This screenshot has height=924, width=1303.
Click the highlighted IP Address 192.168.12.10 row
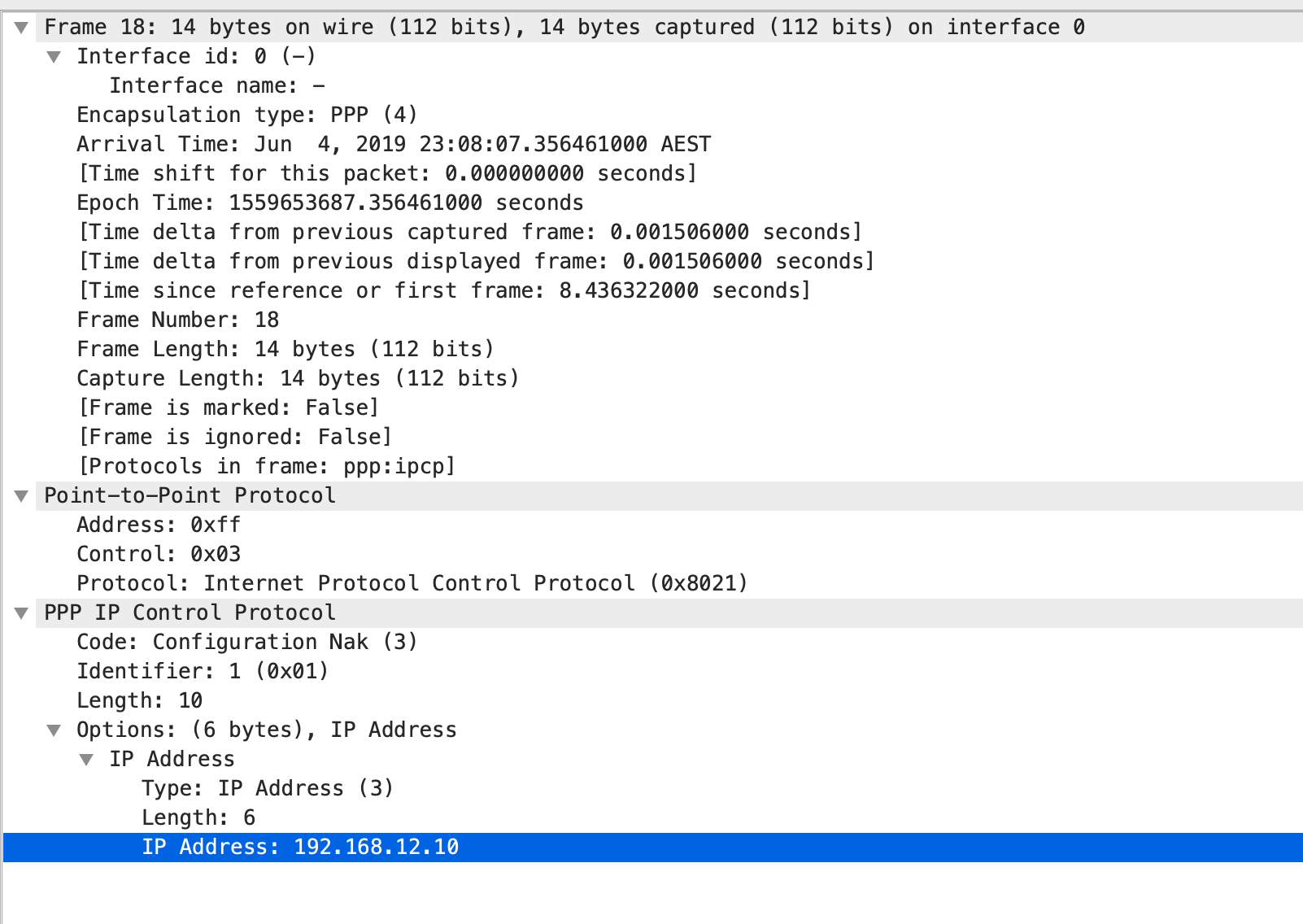point(300,847)
